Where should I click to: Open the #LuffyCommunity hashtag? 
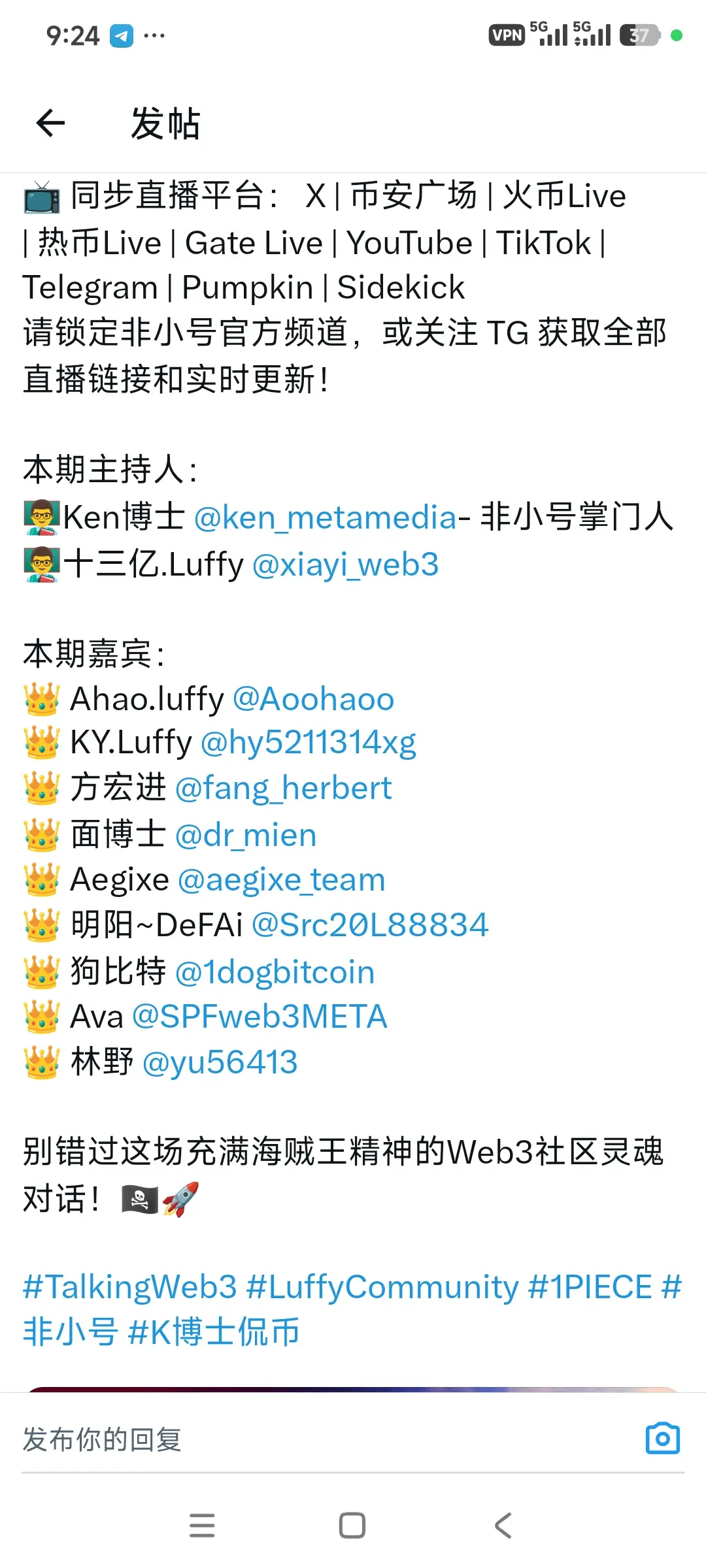pos(382,1287)
